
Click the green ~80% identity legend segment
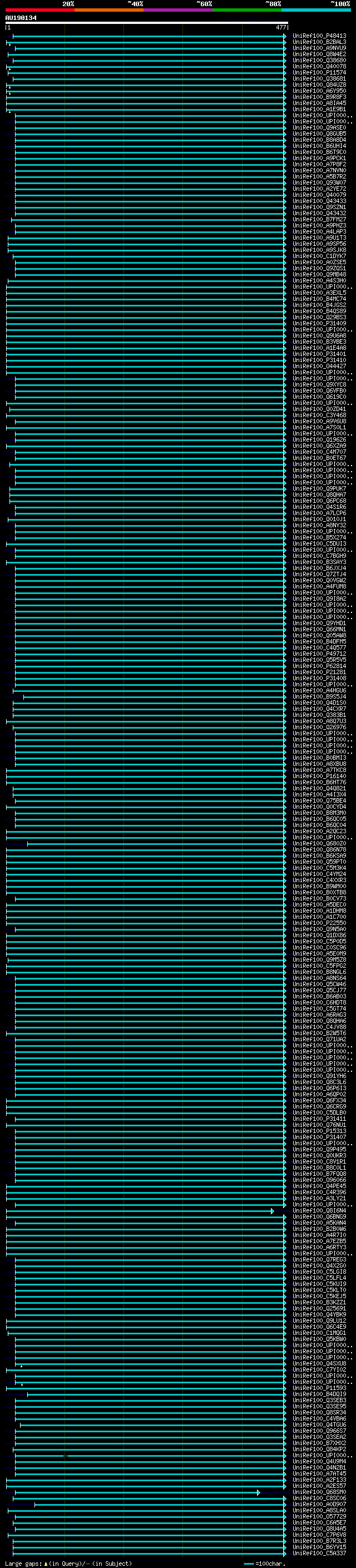247,10
